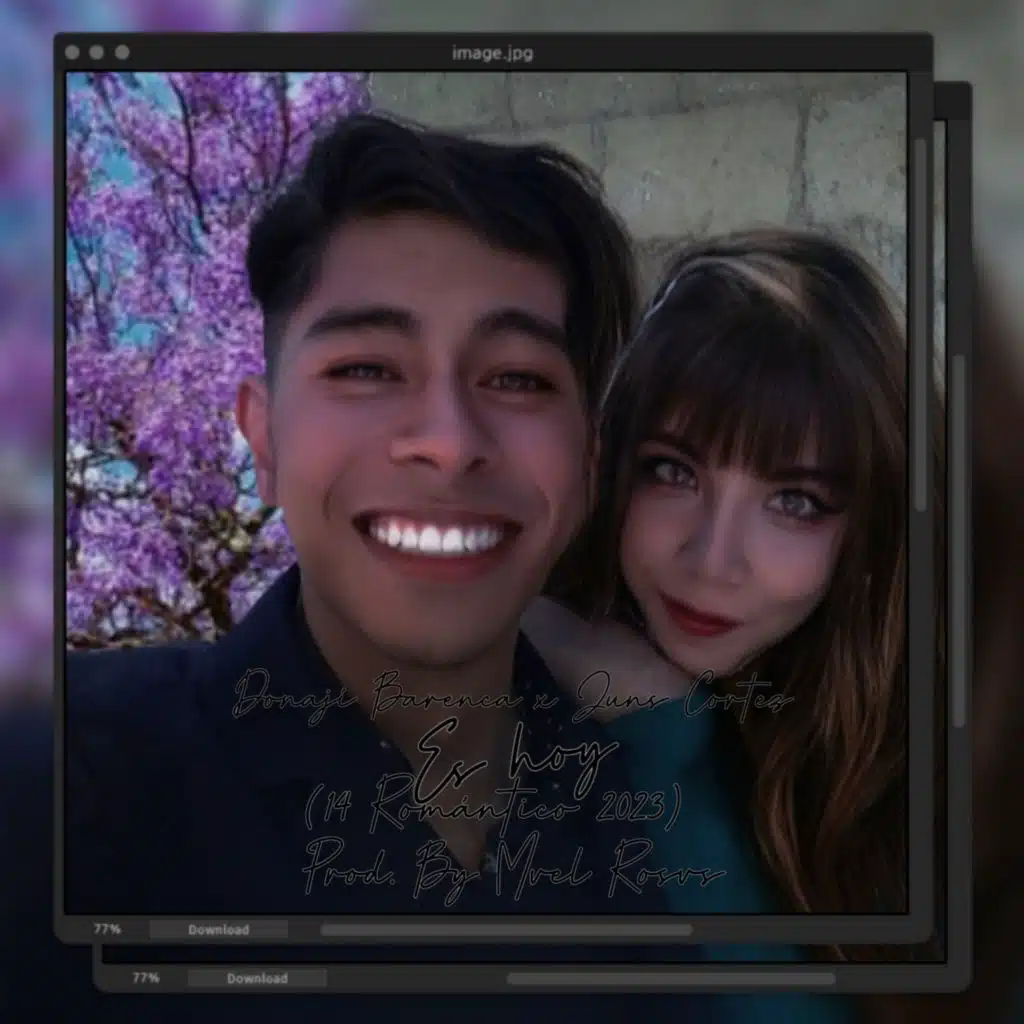Click horizontal scrollbar in front window
The width and height of the screenshot is (1024, 1024).
click(506, 929)
